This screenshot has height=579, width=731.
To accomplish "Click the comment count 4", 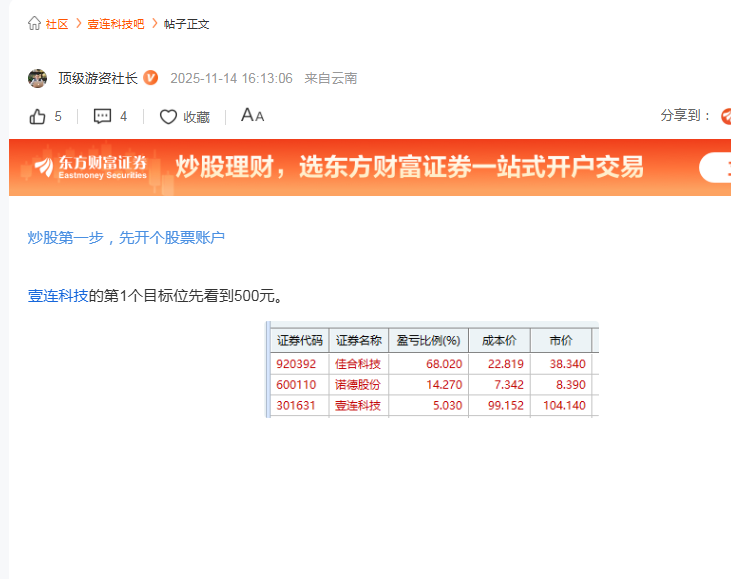I will click(x=123, y=116).
